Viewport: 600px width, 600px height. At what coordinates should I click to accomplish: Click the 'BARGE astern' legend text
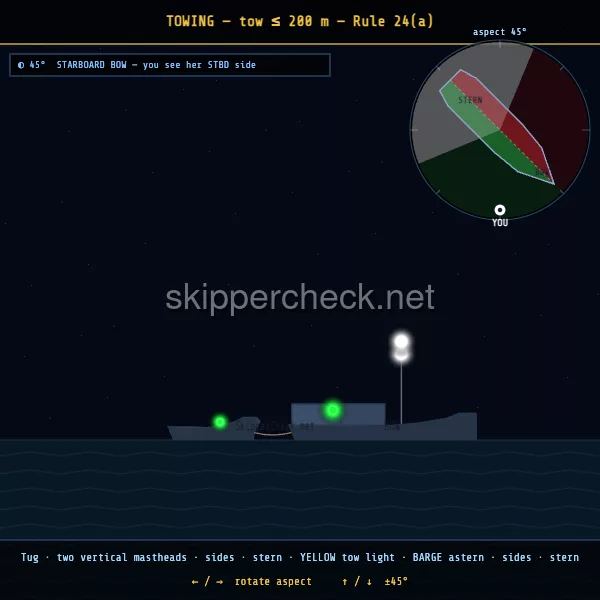448,557
